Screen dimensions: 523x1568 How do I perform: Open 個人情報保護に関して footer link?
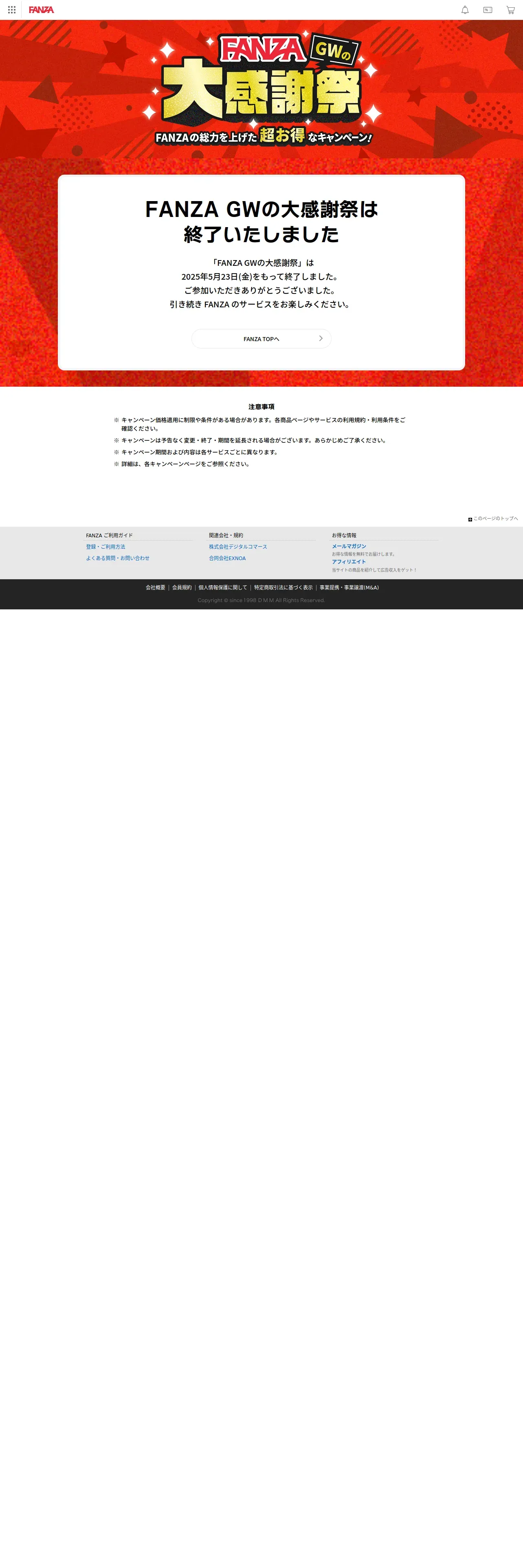point(223,587)
